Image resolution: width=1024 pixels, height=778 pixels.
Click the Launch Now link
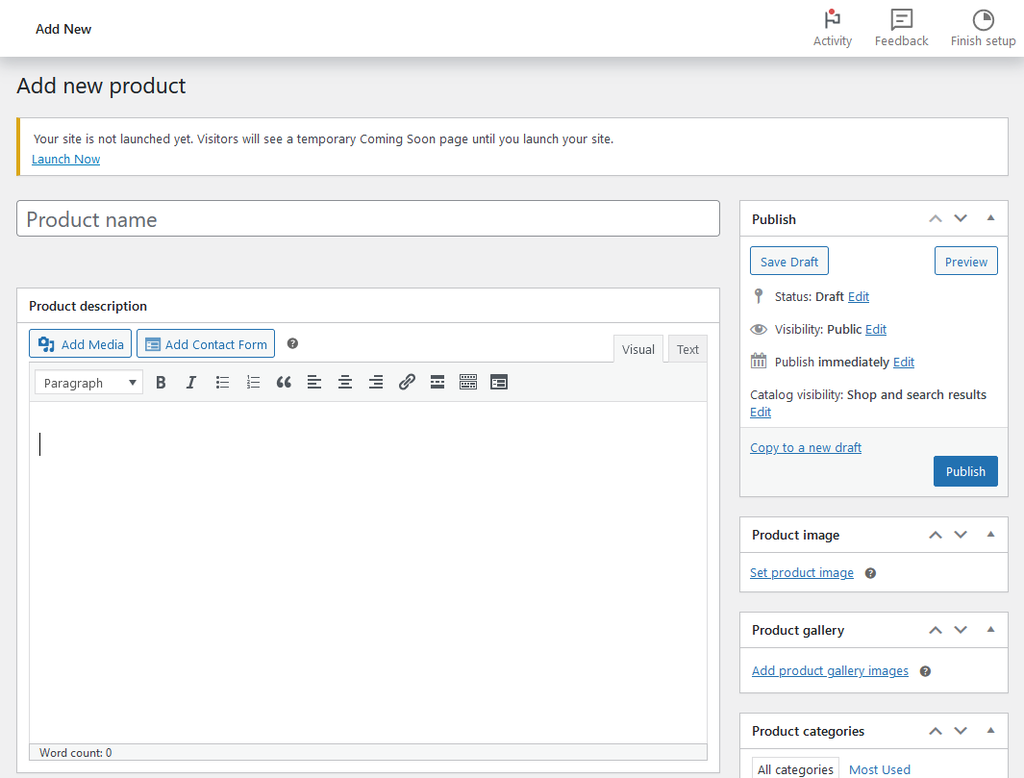(66, 159)
